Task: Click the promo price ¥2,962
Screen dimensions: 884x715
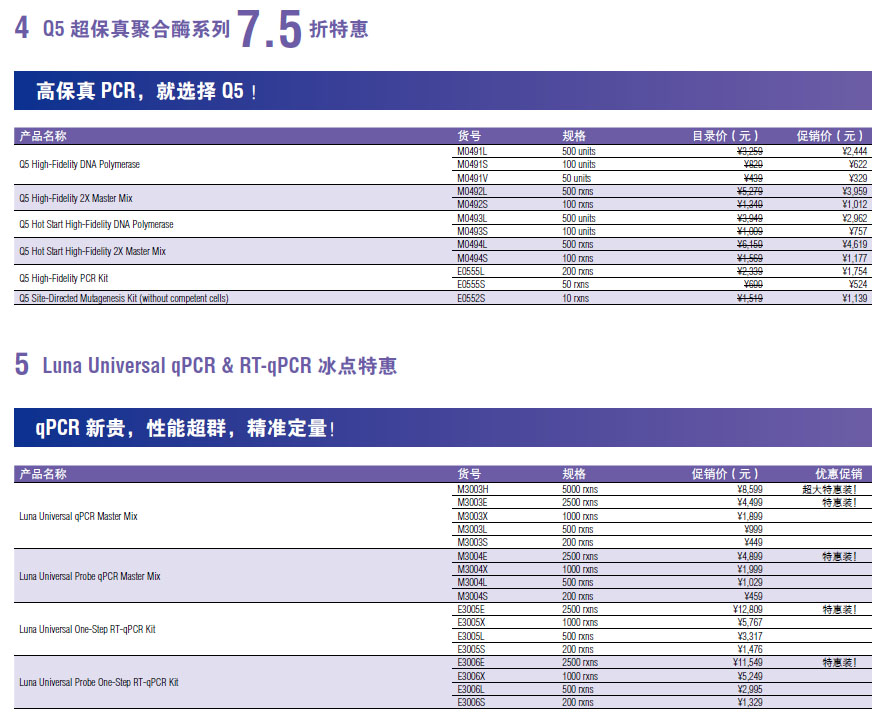Action: pos(855,218)
